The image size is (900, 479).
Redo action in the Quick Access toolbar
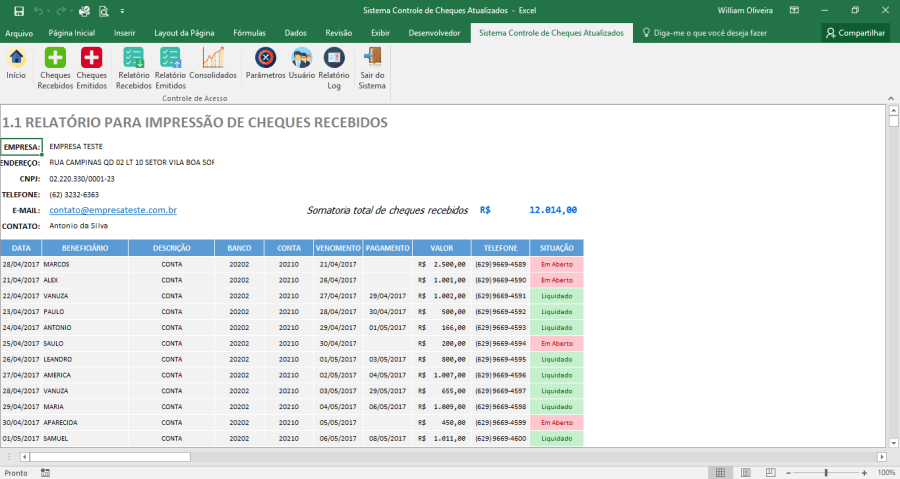pos(61,10)
